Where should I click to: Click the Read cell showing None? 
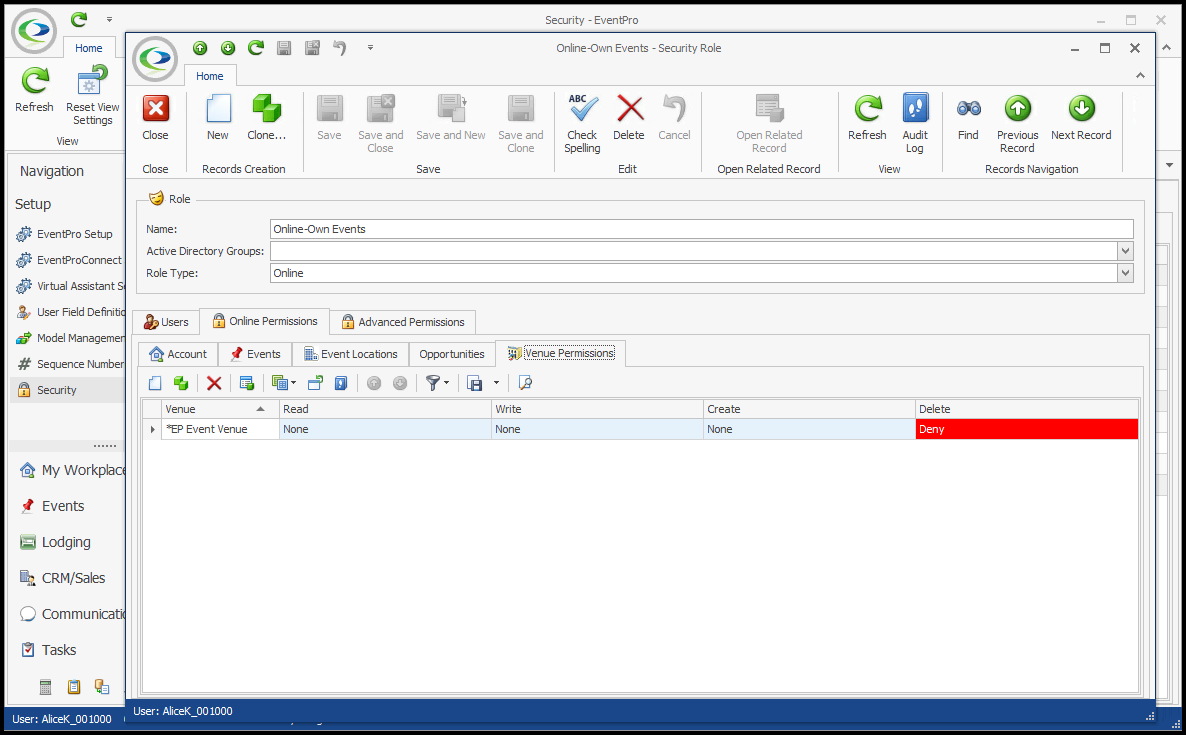point(385,430)
